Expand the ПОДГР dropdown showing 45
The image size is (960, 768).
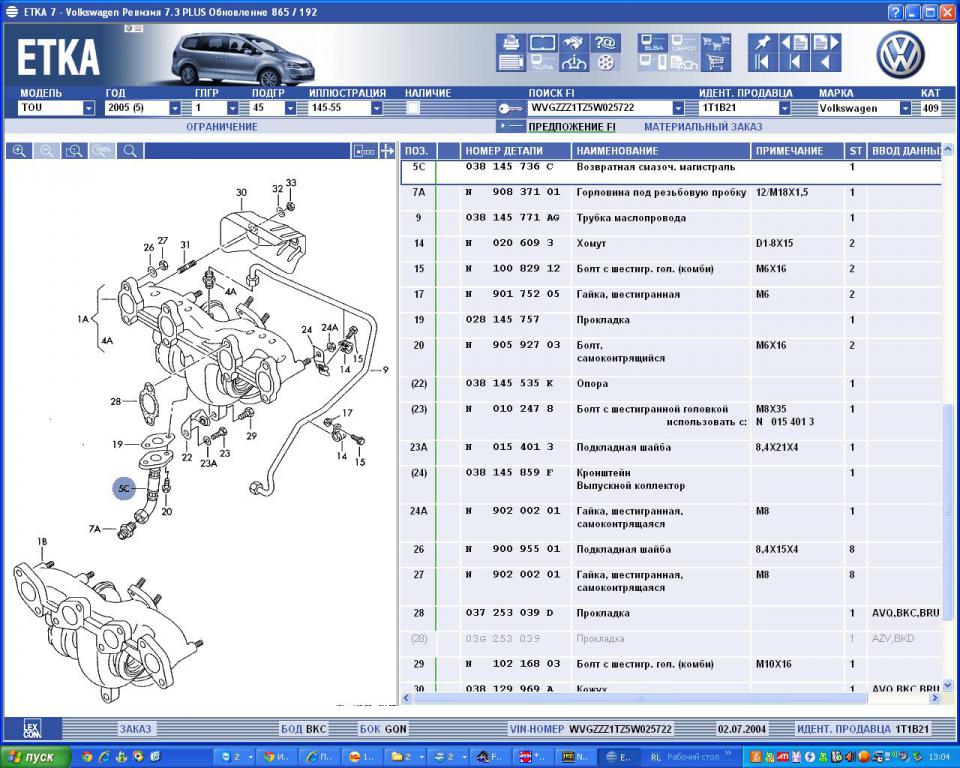coord(290,108)
